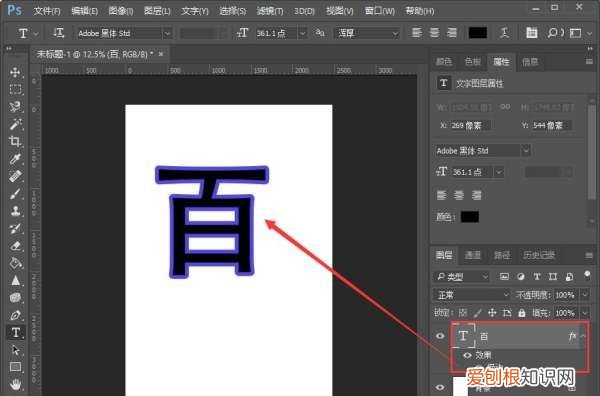Select the Sharpen tool triangle icon
Screen dimensions: 600x396
[x=15, y=280]
